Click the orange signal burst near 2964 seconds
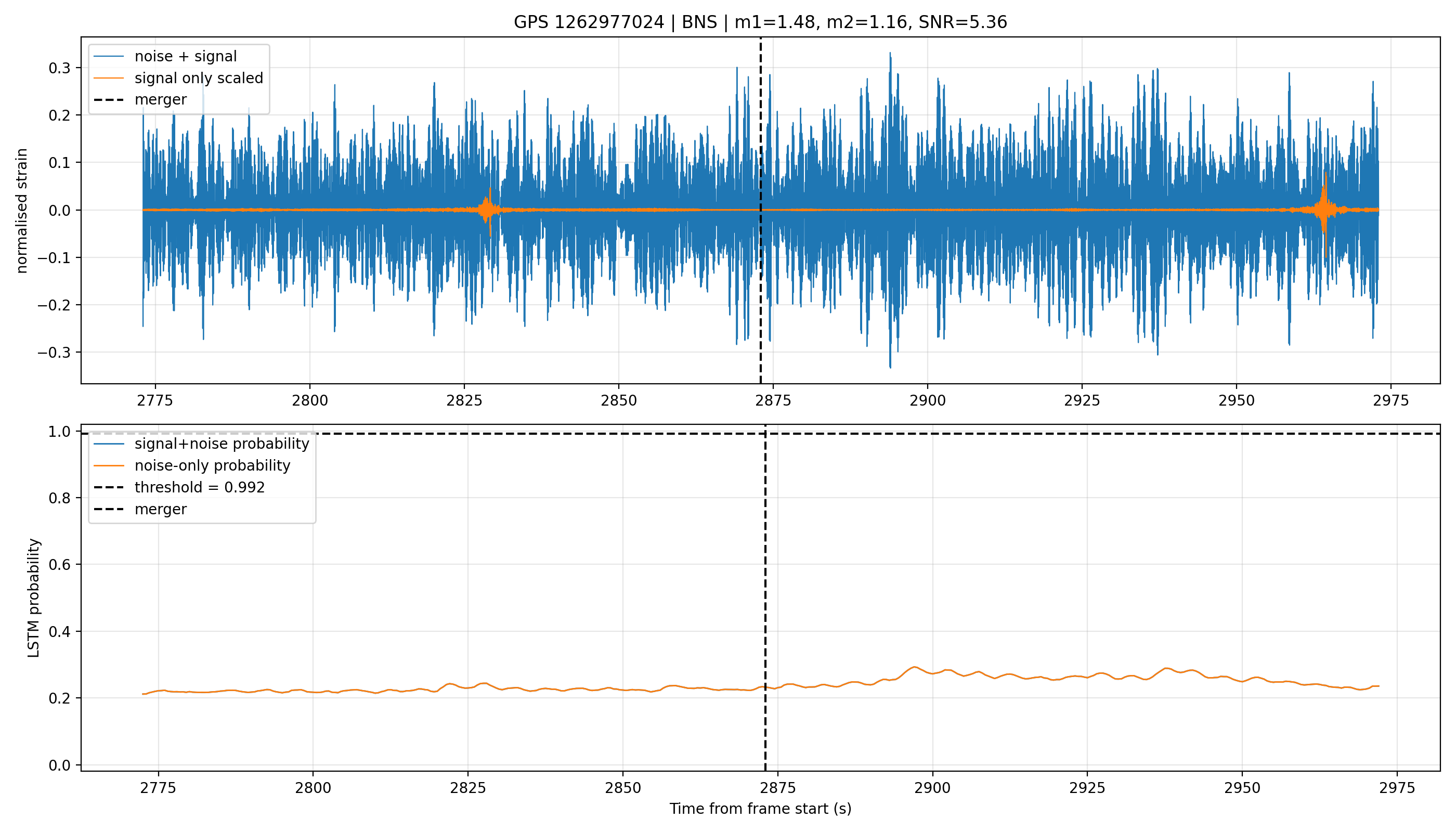The height and width of the screenshot is (832, 1456). [x=1325, y=212]
